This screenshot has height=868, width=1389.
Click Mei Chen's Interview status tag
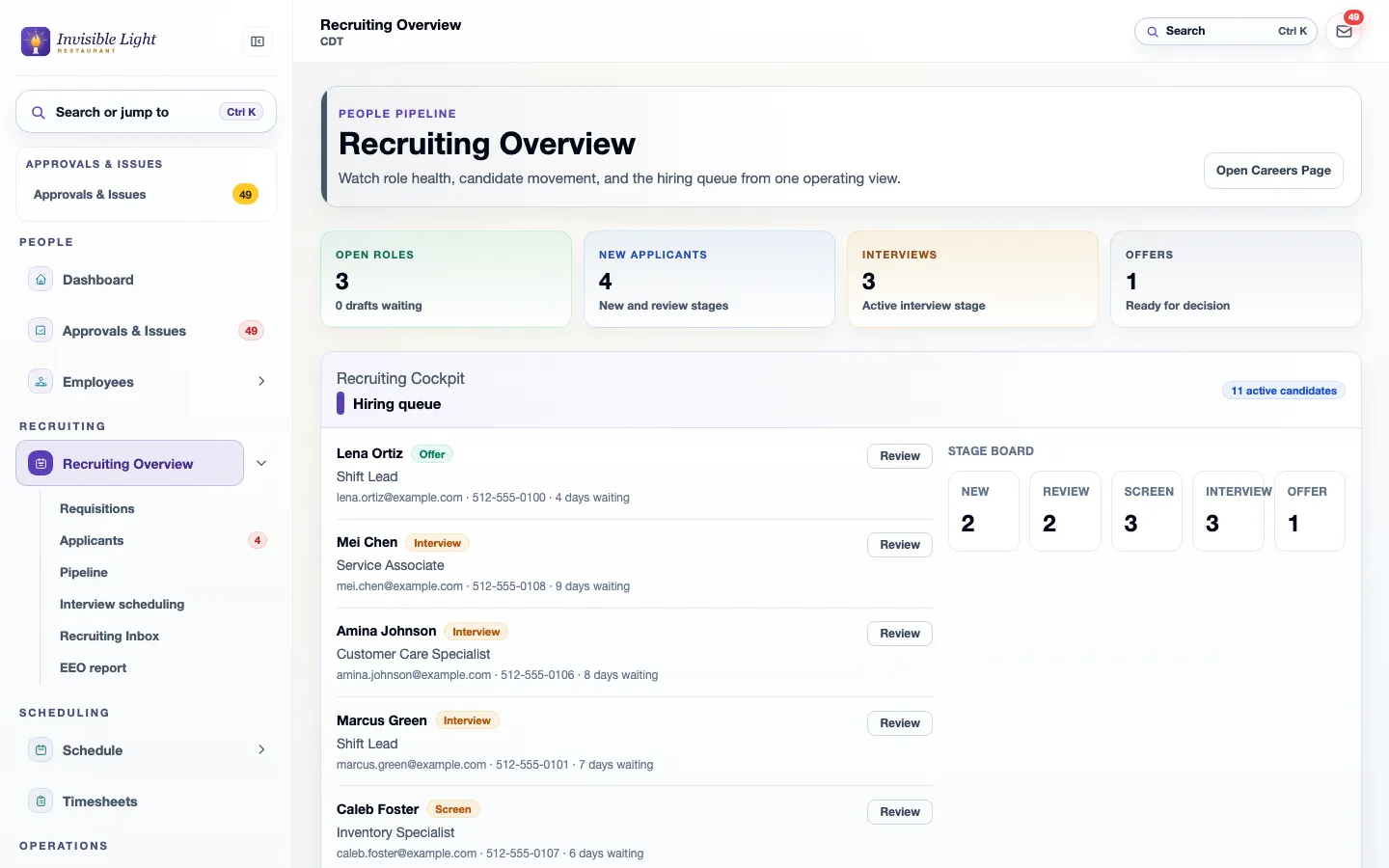[x=437, y=543]
